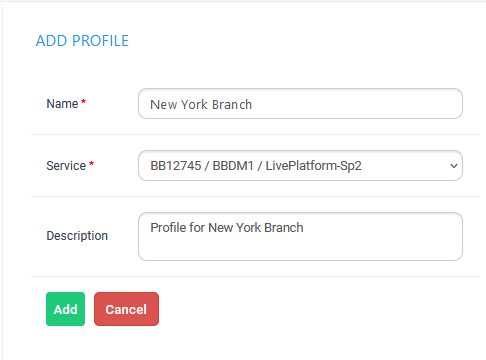Click the ADD PROFILE heading
Image resolution: width=486 pixels, height=360 pixels.
(82, 41)
